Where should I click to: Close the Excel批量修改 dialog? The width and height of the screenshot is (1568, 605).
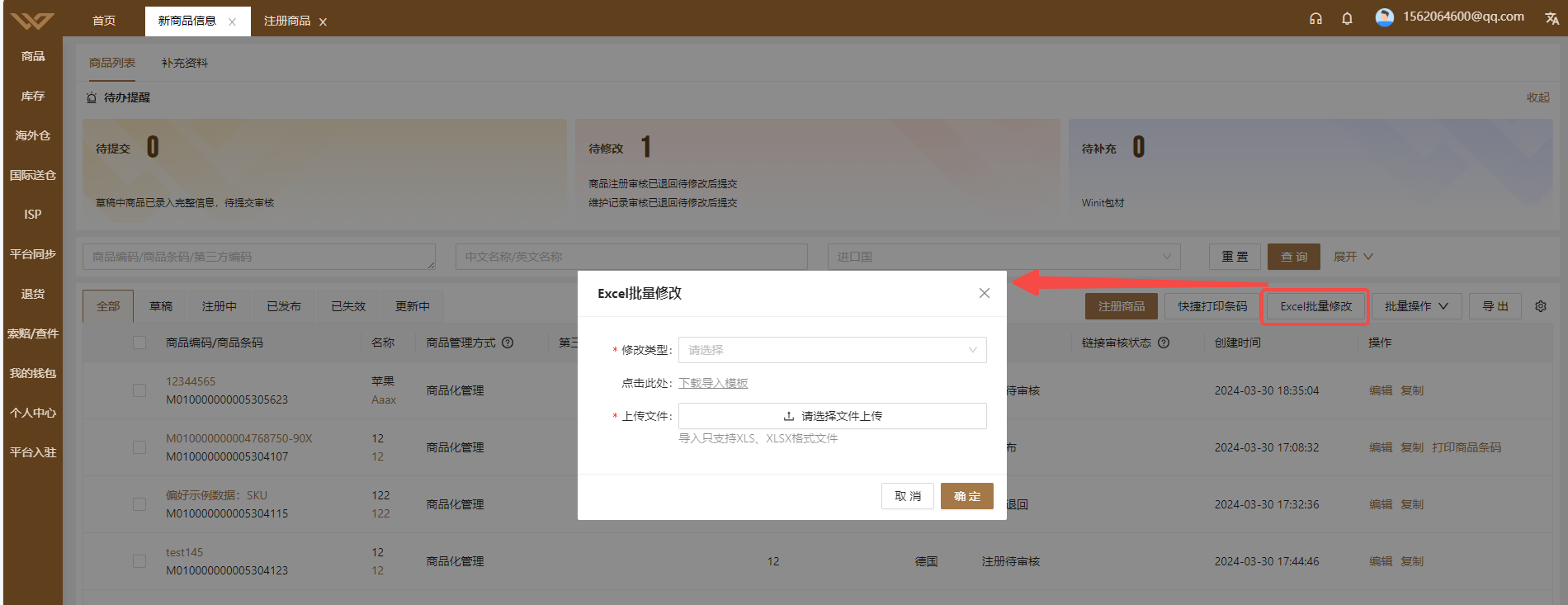tap(984, 293)
